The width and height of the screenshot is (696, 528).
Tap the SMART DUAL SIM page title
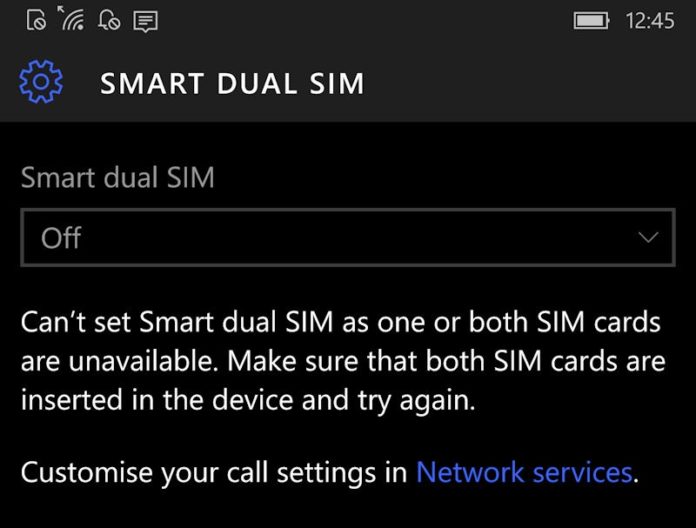(232, 83)
